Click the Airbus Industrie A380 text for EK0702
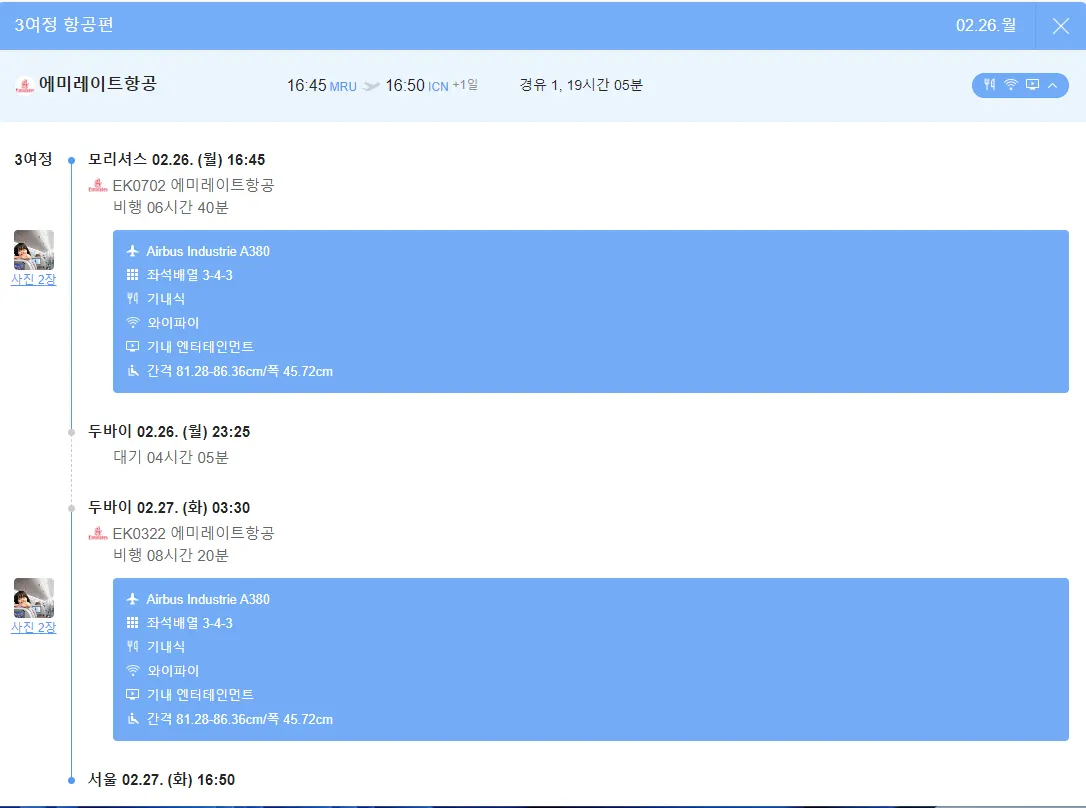Image resolution: width=1086 pixels, height=808 pixels. coord(208,251)
